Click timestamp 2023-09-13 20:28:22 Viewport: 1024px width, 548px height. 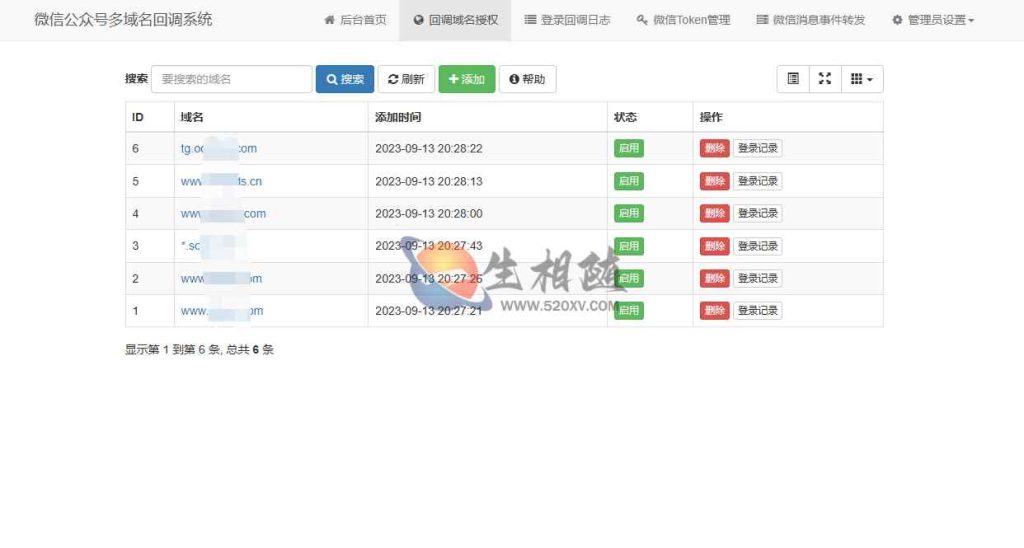coord(428,148)
